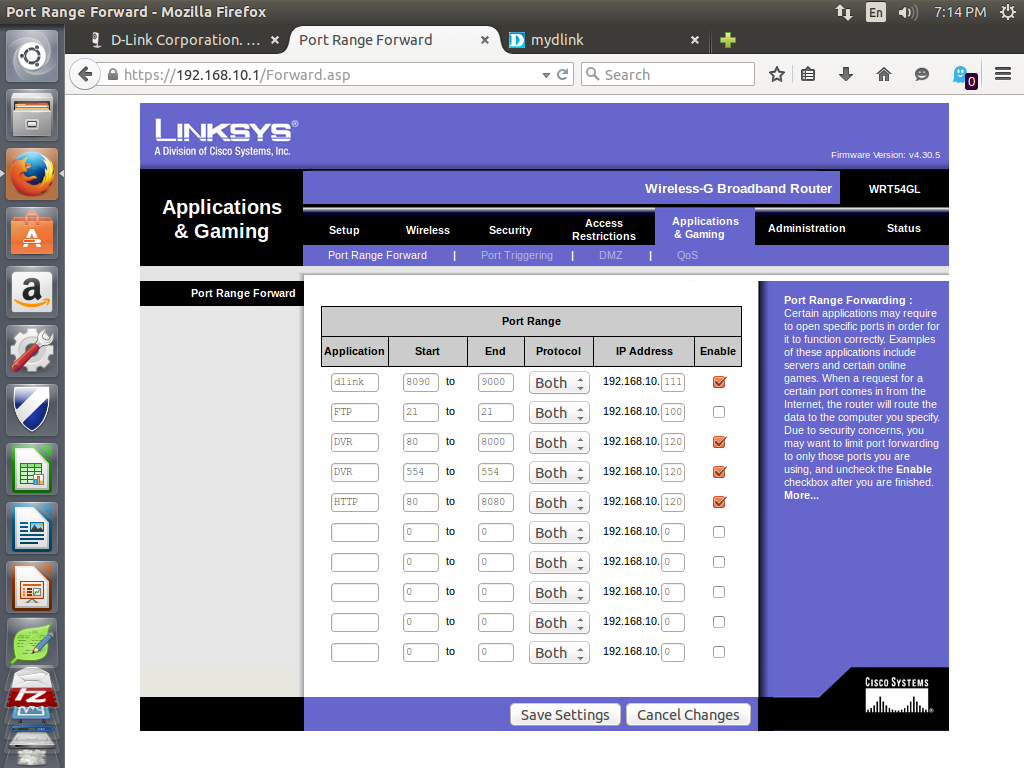Open the green leaf editor launcher icon
The image size is (1024, 768).
32,643
